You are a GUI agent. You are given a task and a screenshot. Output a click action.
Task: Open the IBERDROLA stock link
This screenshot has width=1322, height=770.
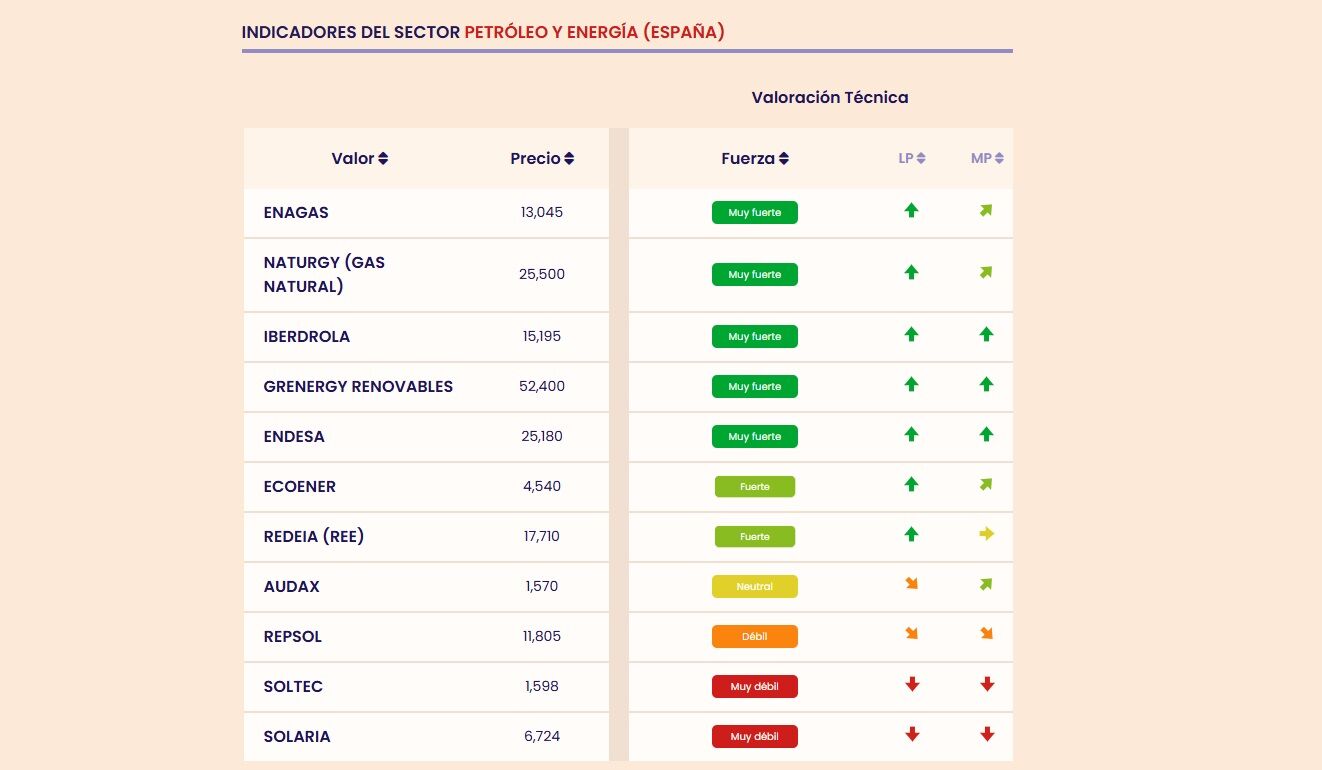pos(307,337)
